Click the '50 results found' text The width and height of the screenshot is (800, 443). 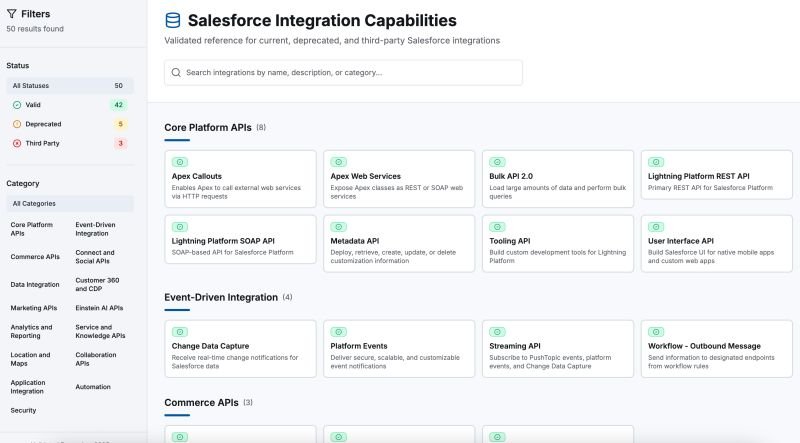pos(35,29)
